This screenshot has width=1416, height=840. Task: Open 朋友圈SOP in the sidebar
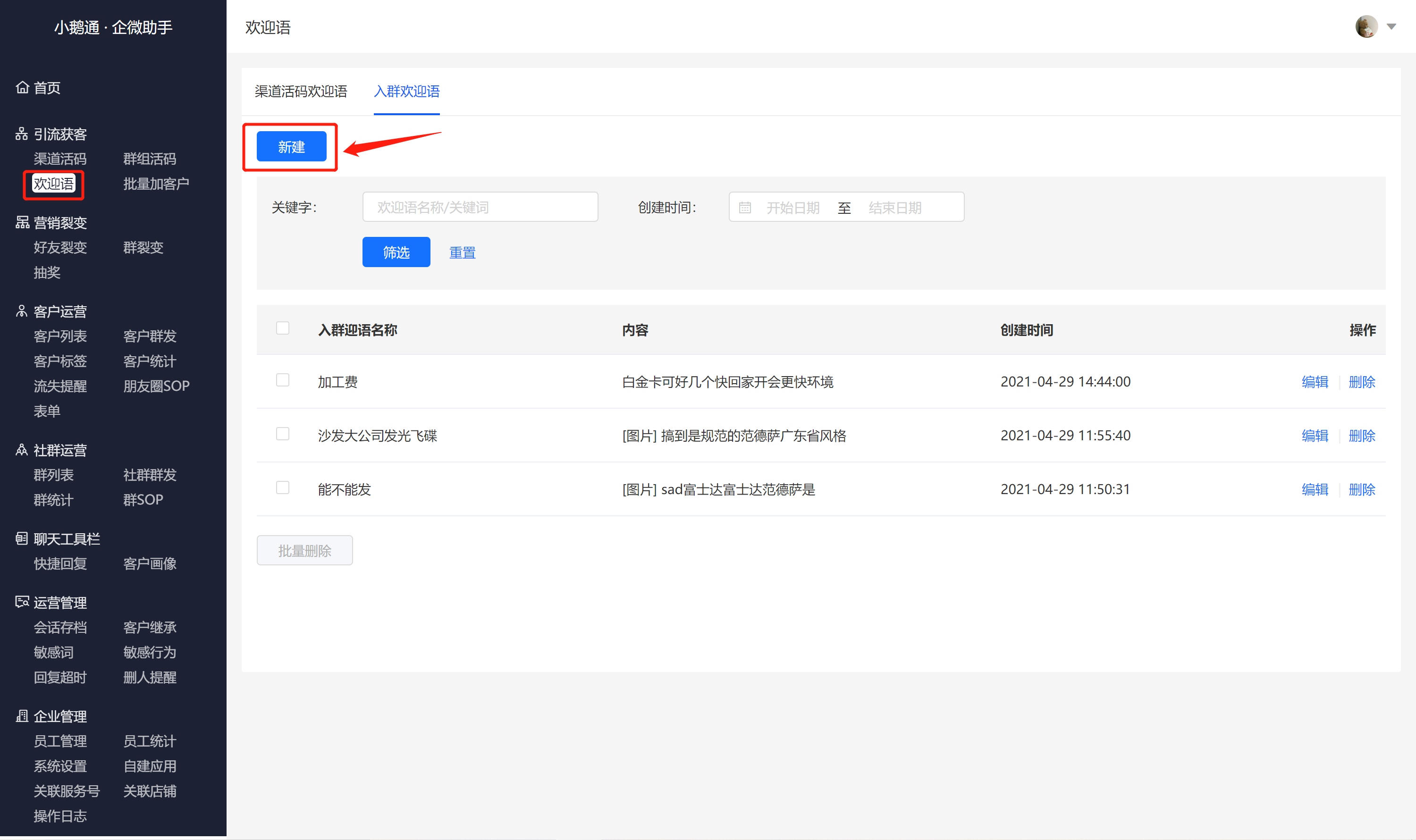pyautogui.click(x=156, y=386)
